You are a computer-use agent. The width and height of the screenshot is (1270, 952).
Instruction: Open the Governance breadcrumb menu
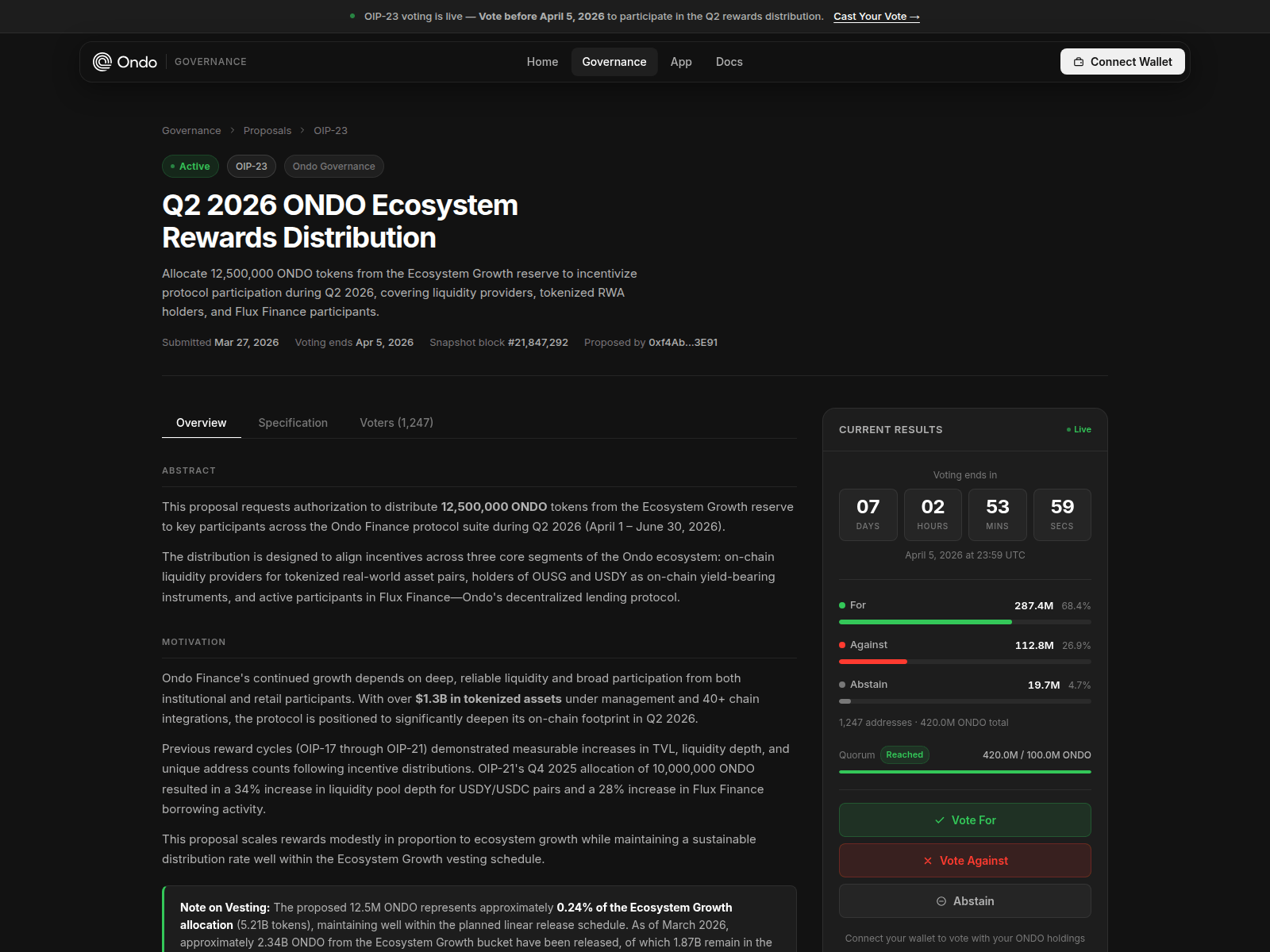point(191,130)
